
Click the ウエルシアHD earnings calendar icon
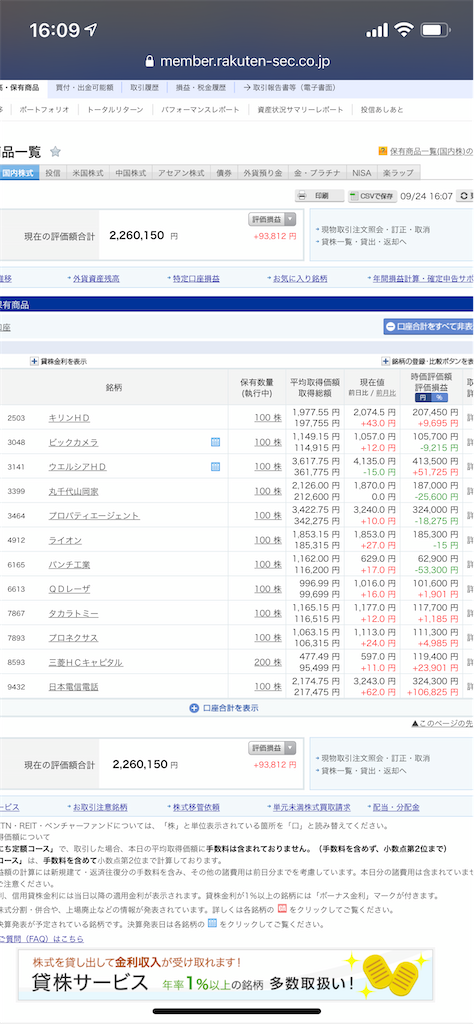pos(215,466)
